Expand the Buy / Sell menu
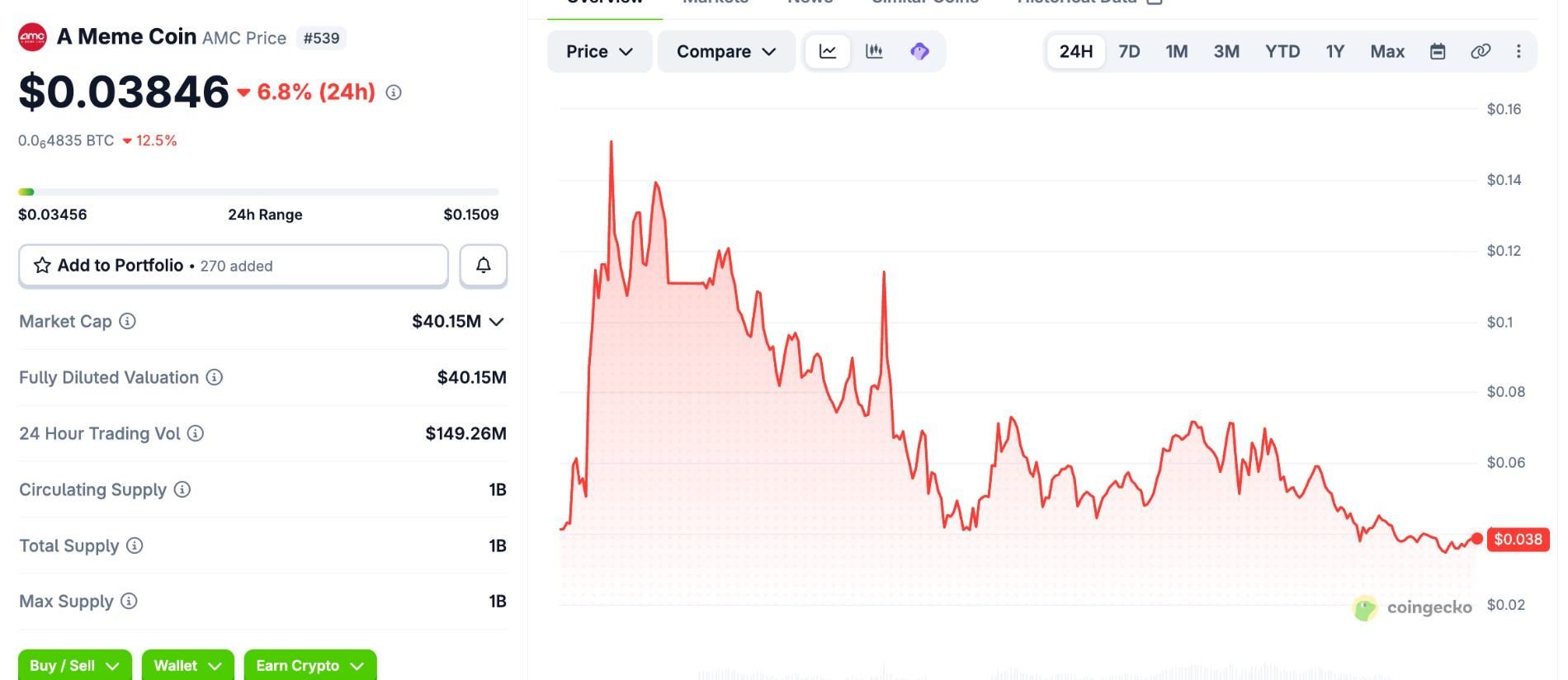The image size is (1568, 680). (x=75, y=665)
